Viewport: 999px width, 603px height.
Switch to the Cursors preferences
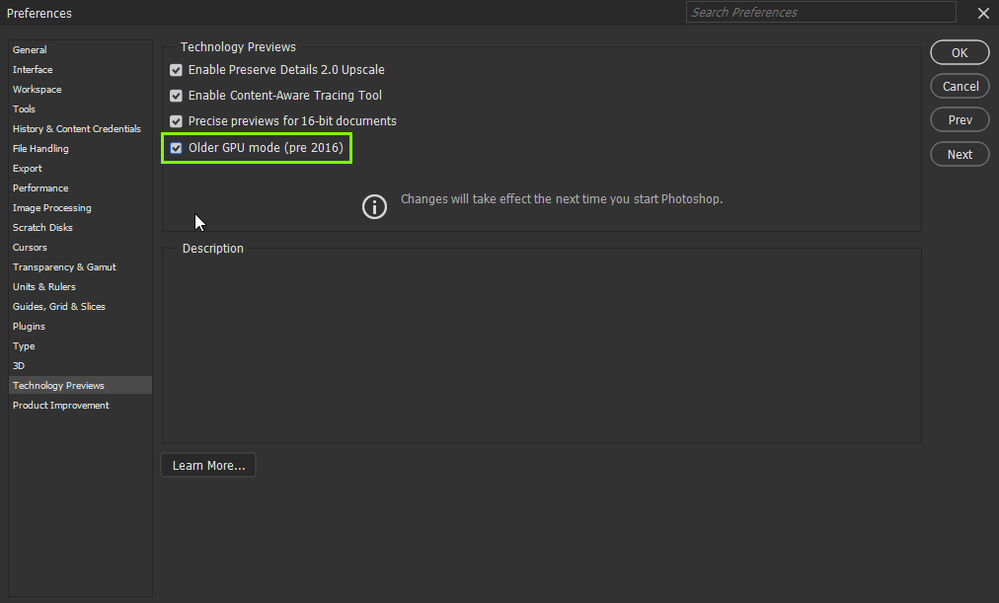(29, 247)
